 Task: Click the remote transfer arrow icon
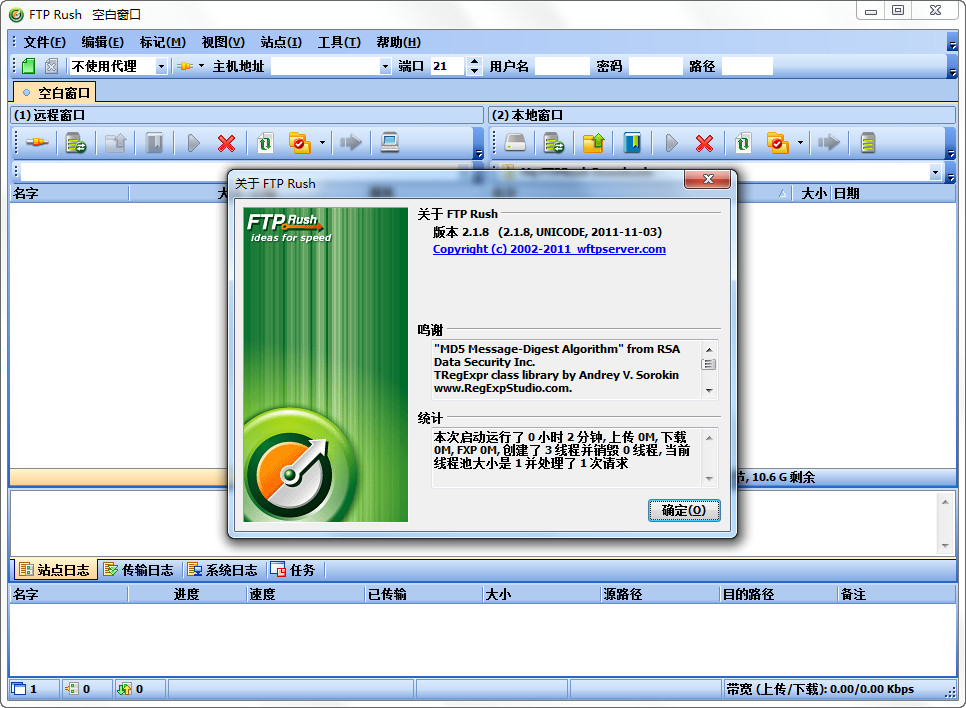point(351,143)
